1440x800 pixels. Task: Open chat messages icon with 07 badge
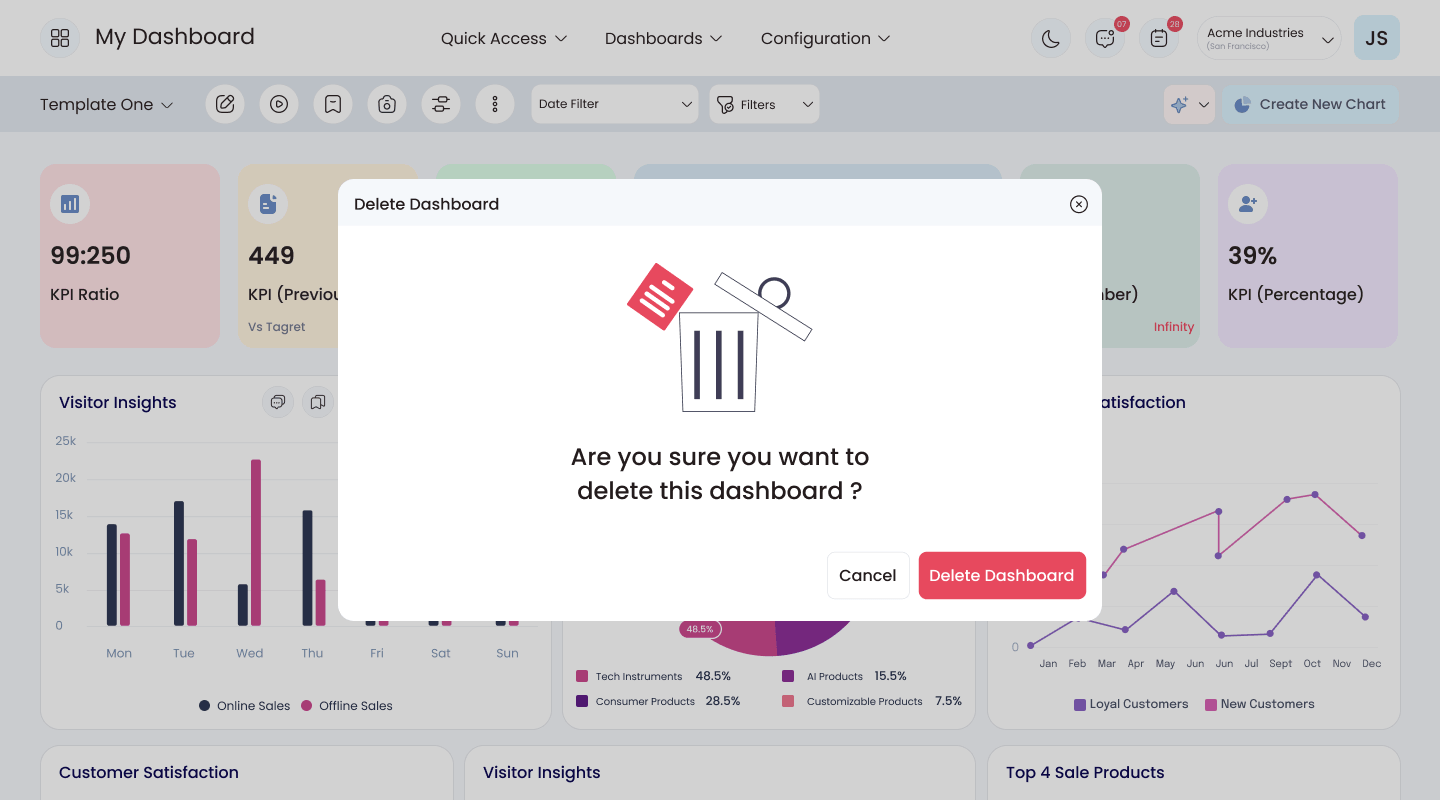(1105, 38)
